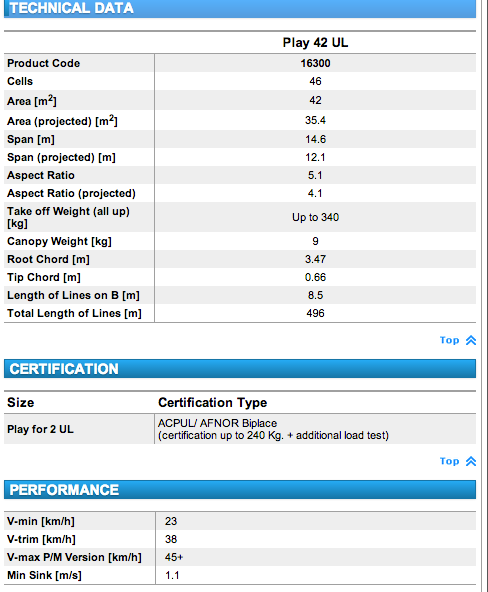
Task: Click the PERFORMANCE section header bar
Action: point(240,489)
